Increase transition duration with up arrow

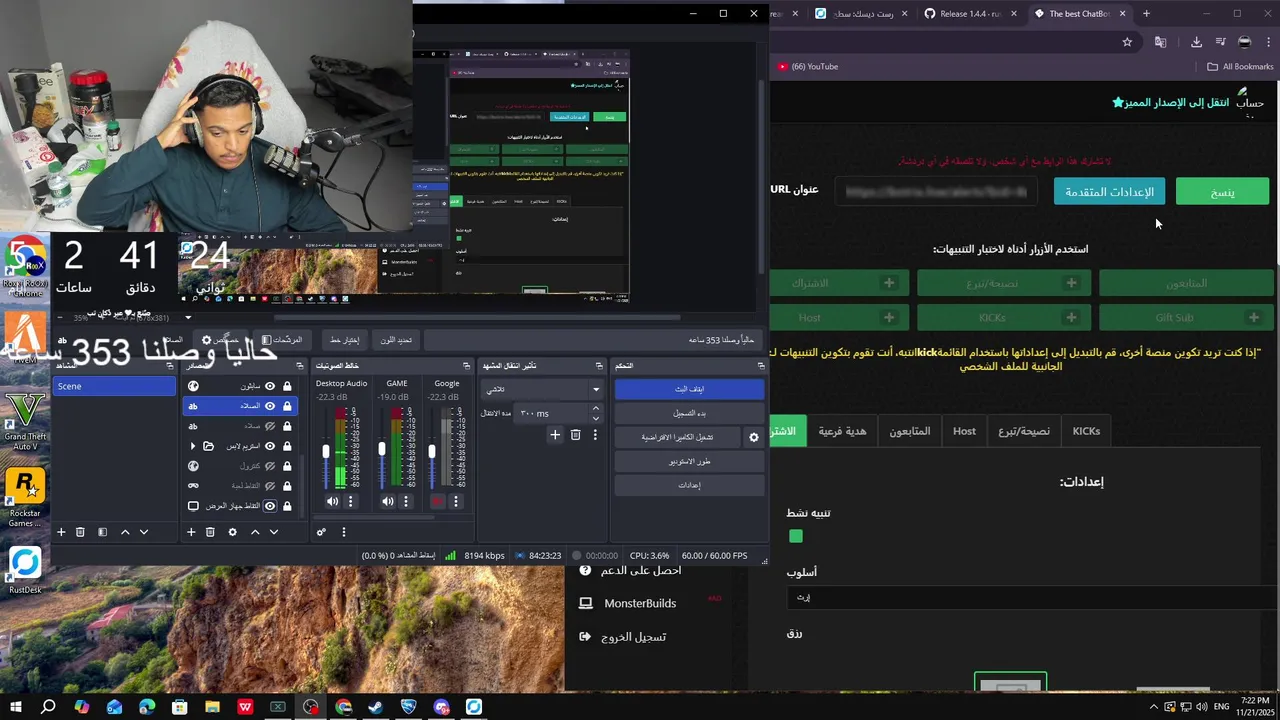pyautogui.click(x=596, y=408)
